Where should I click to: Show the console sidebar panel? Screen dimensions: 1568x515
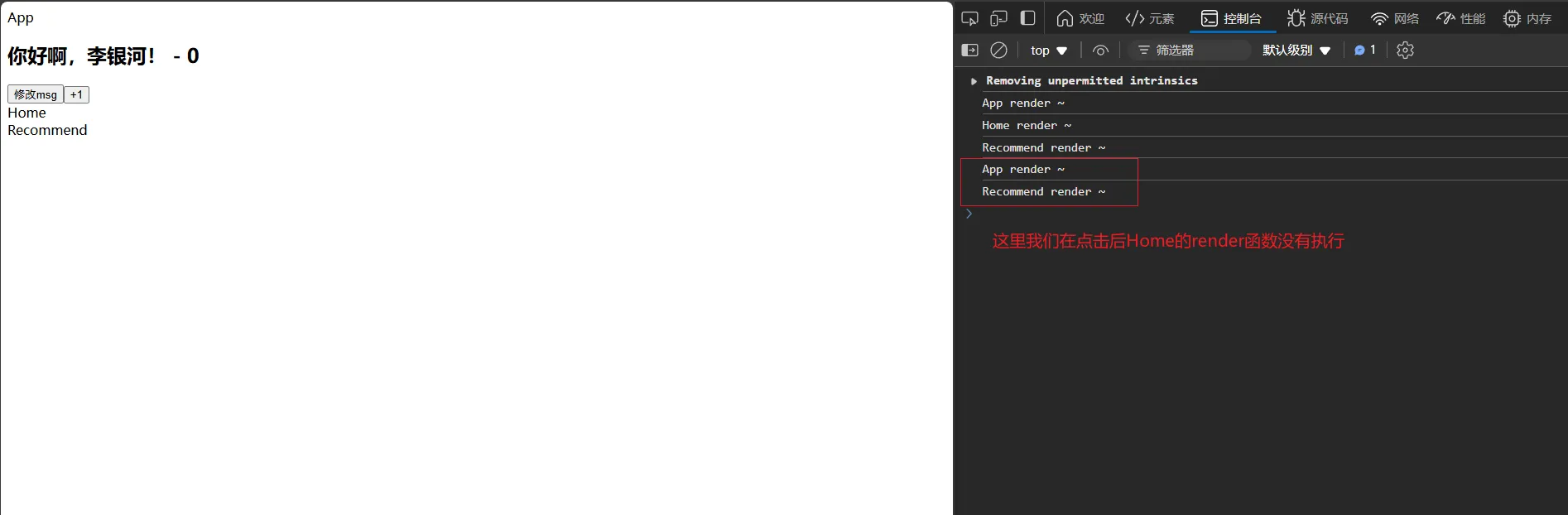click(x=970, y=51)
